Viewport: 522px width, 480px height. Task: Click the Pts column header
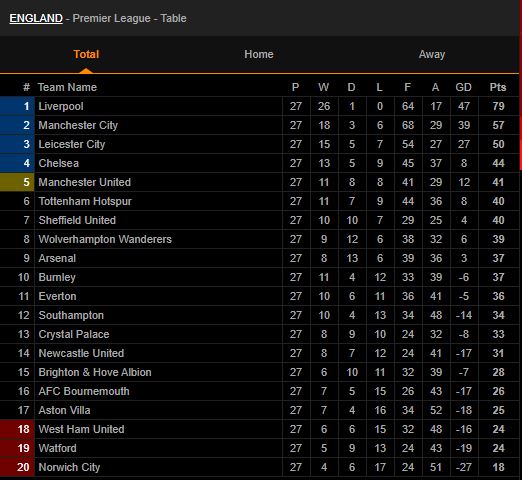point(498,87)
